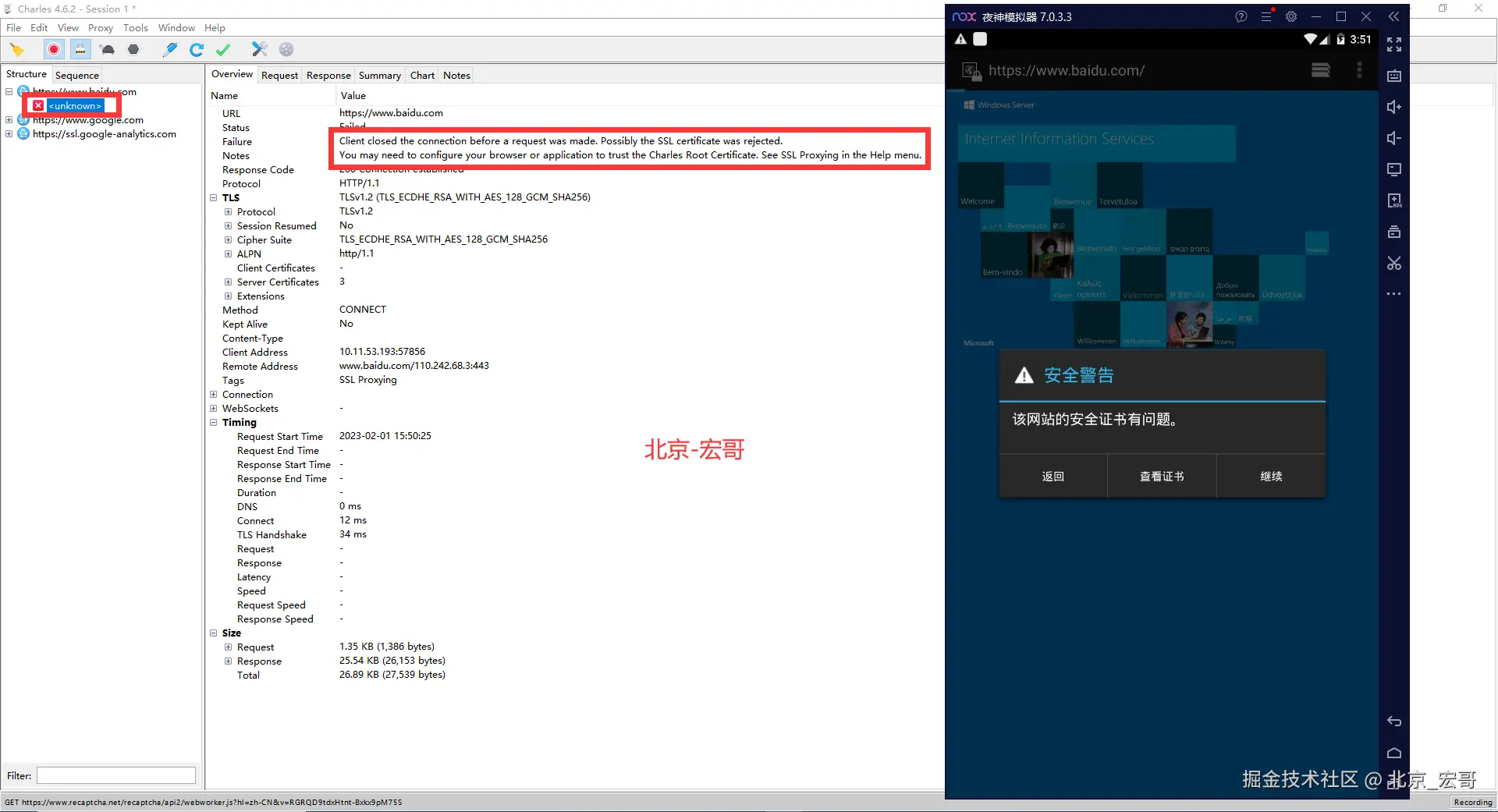Expand the Size Request row
Screen dimensions: 1498x812
(x=228, y=647)
